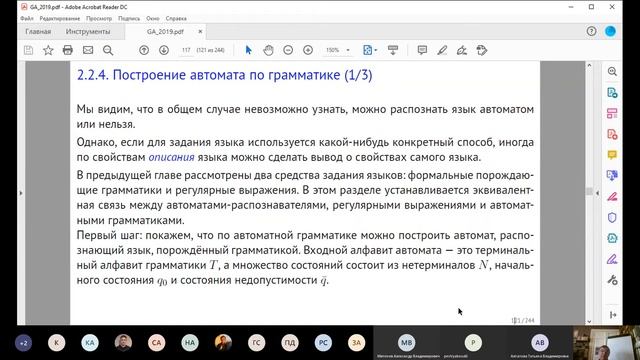640x360 pixels.
Task: Select participant avatar КА
Action: tap(90, 343)
